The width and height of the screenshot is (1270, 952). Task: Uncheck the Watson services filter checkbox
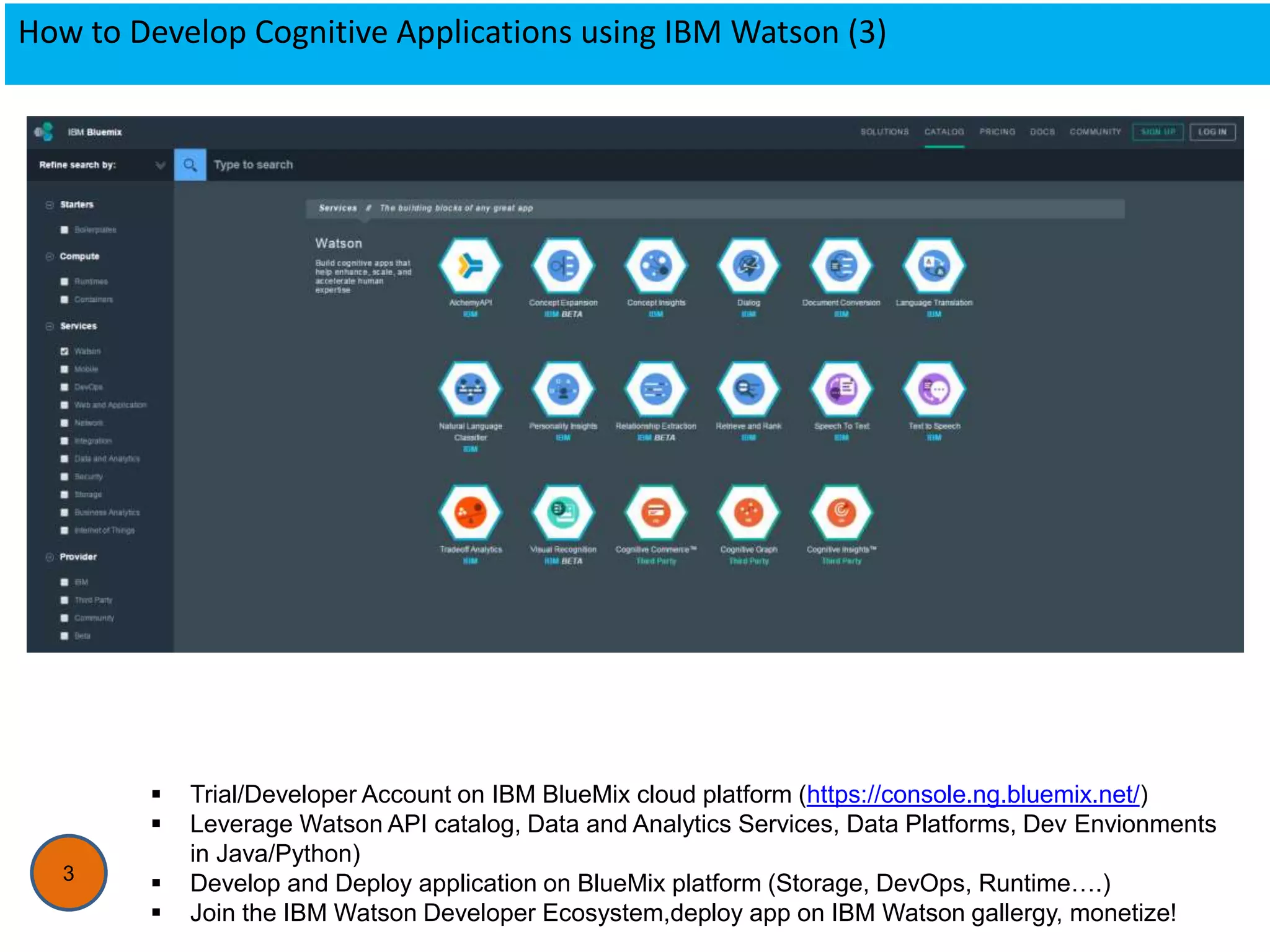click(64, 351)
